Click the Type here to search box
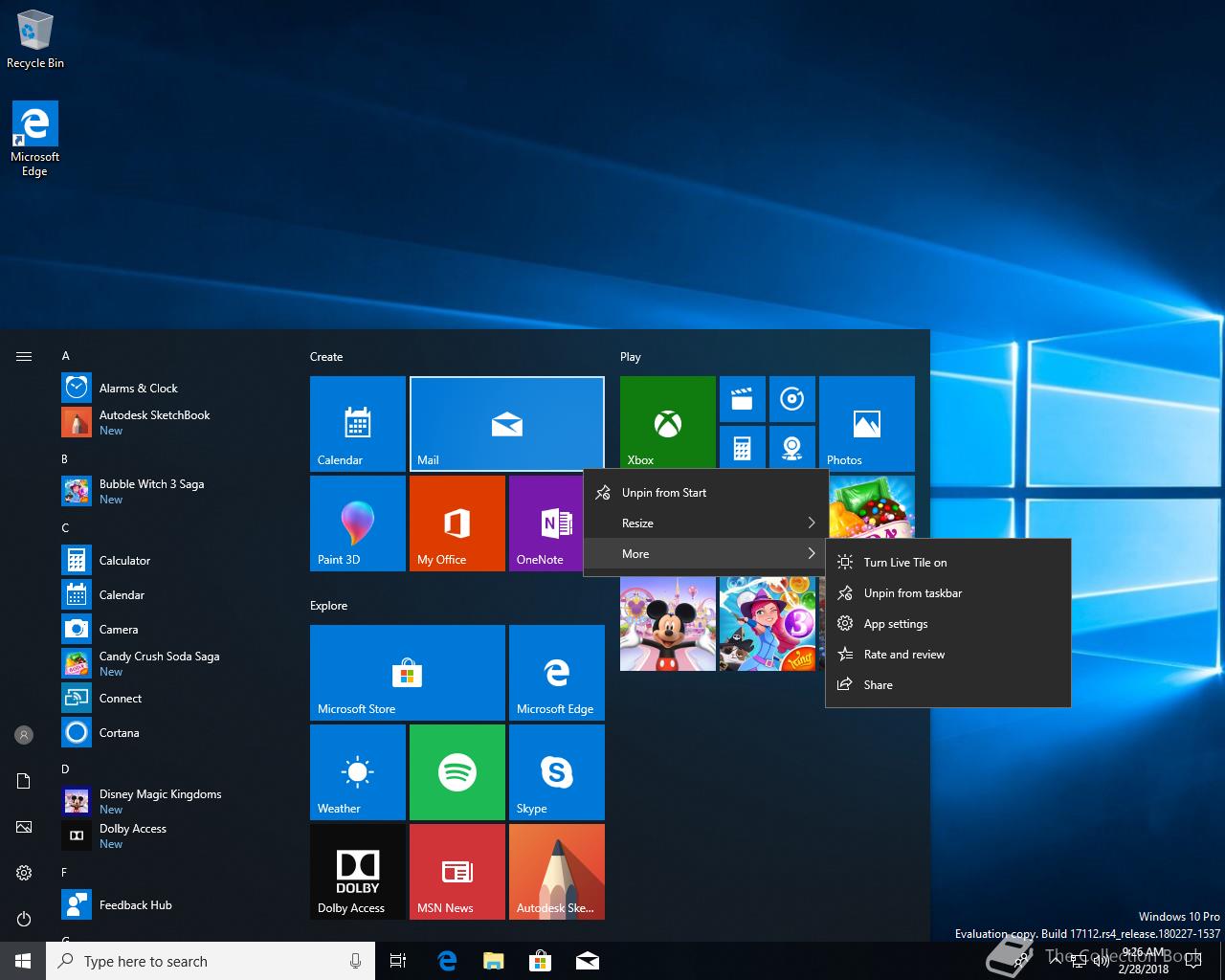 (x=211, y=961)
